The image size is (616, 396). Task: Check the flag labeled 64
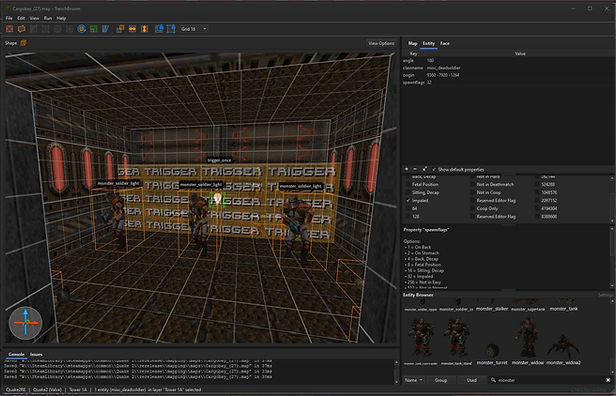click(408, 209)
